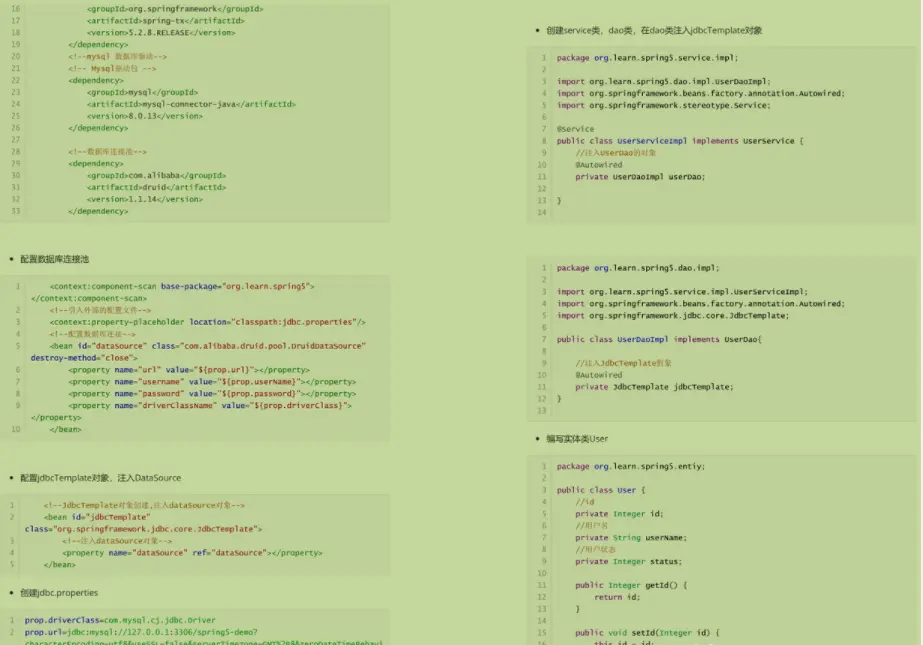Click "package org.learn.spring5.dao.impl;"
This screenshot has width=923, height=645.
tap(638, 268)
